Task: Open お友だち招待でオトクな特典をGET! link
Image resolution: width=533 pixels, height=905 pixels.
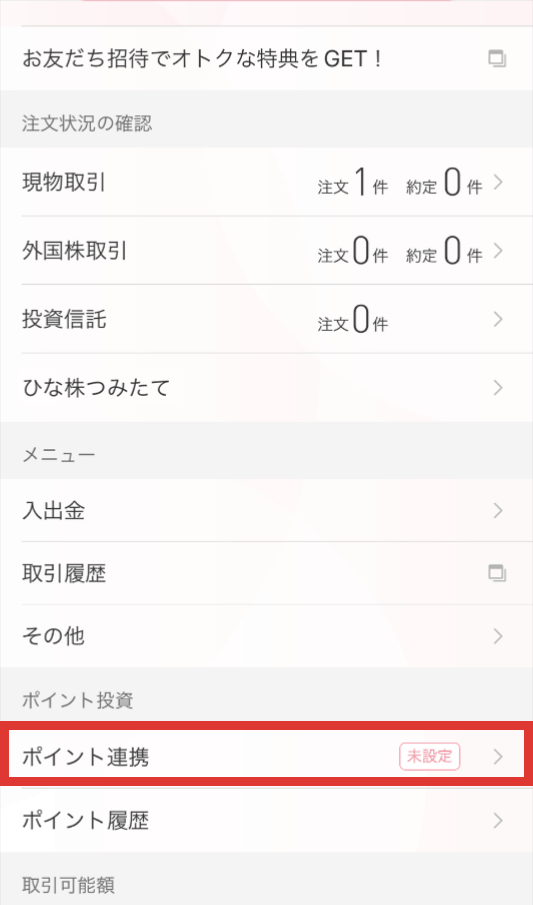Action: [x=266, y=59]
